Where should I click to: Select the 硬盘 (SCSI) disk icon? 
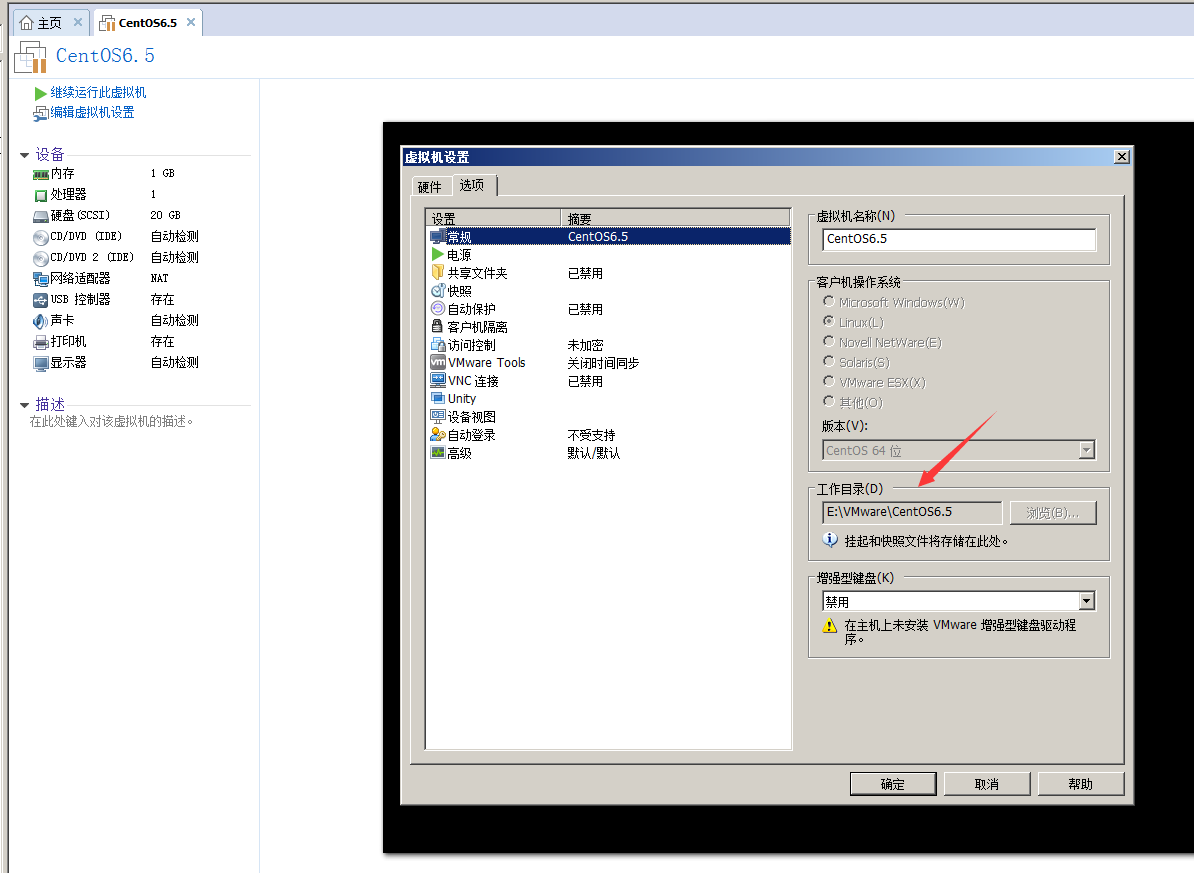(x=40, y=216)
